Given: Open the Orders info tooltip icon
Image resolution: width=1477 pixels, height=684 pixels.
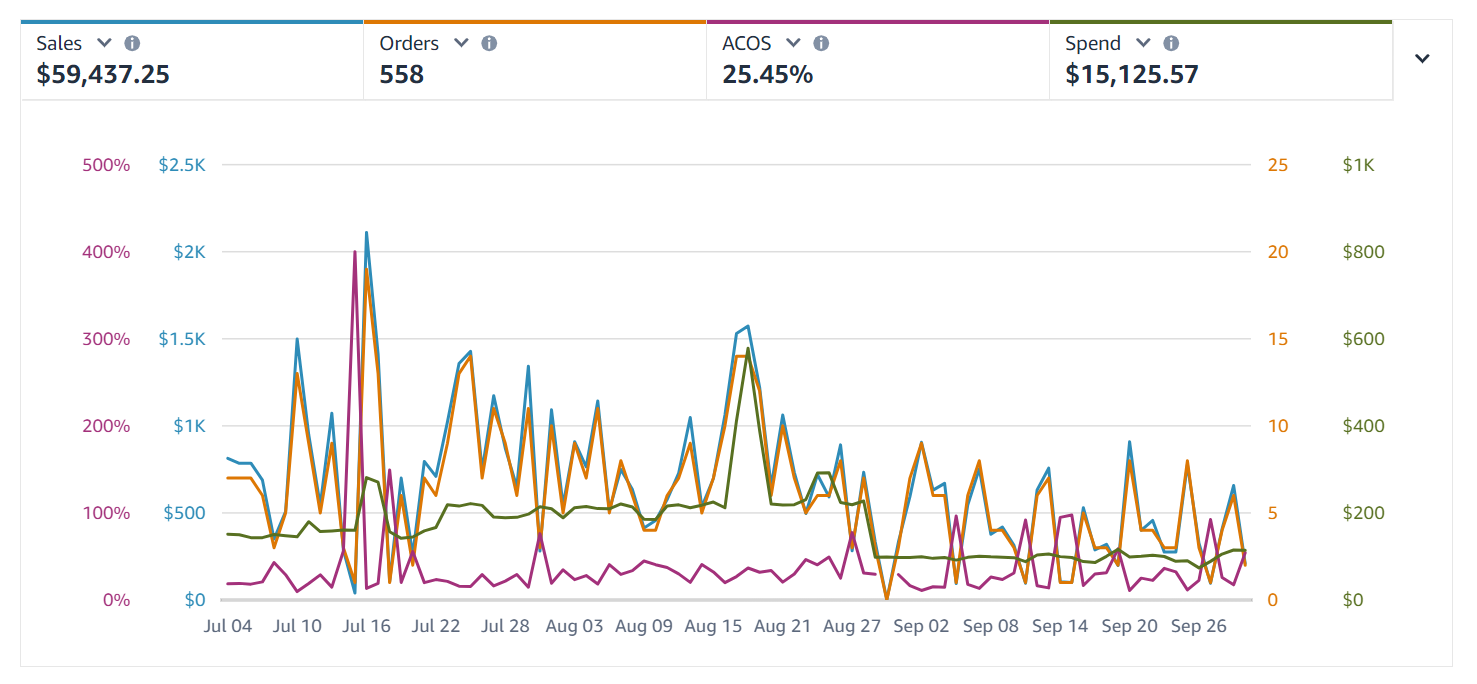Looking at the screenshot, I should (489, 43).
